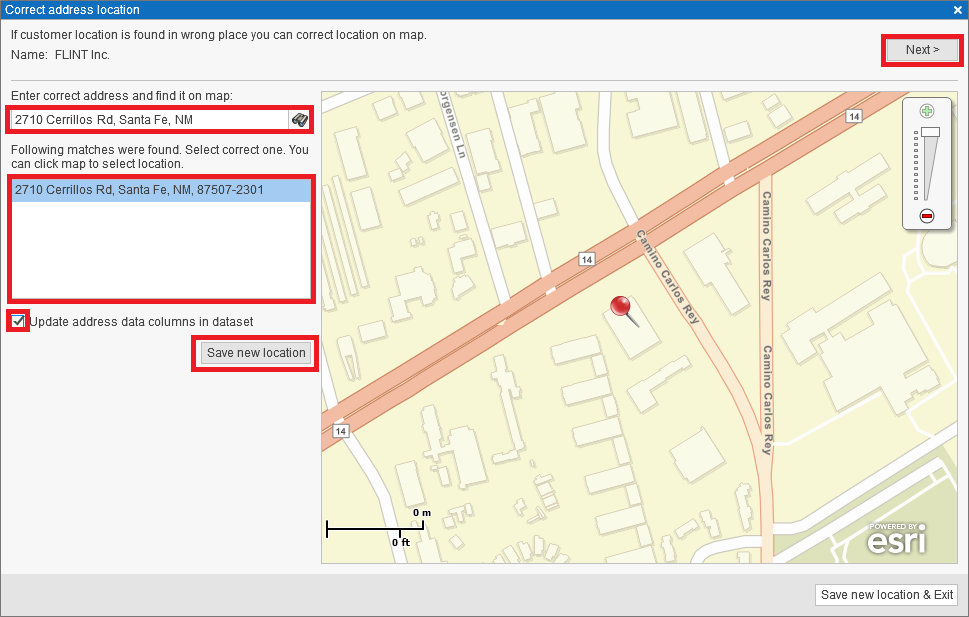Click the binoculars search address icon

tap(299, 120)
